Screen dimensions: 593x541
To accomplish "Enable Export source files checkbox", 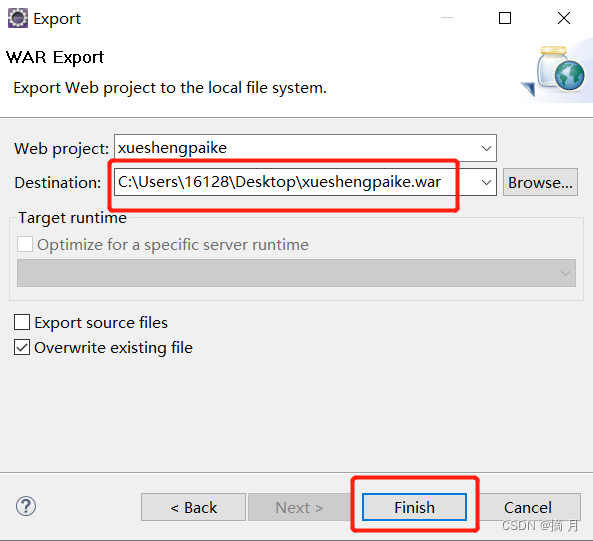I will (x=22, y=322).
